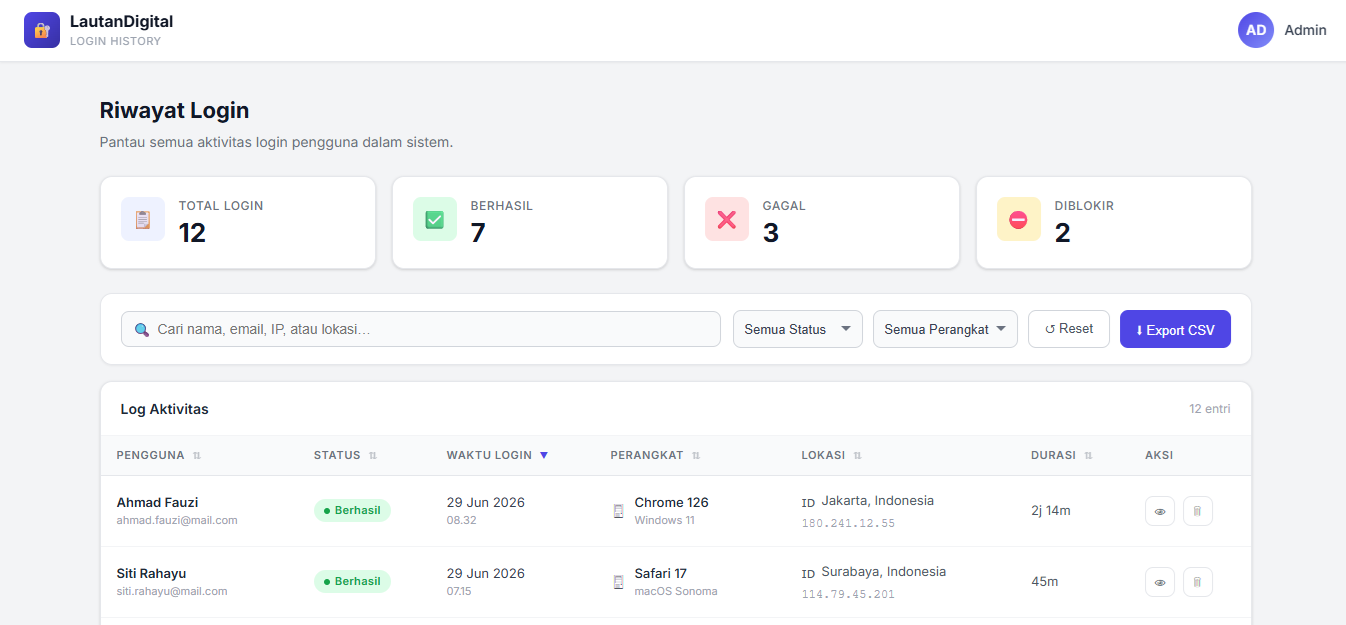
Task: Click duration value 45m
Action: [x=1044, y=582]
